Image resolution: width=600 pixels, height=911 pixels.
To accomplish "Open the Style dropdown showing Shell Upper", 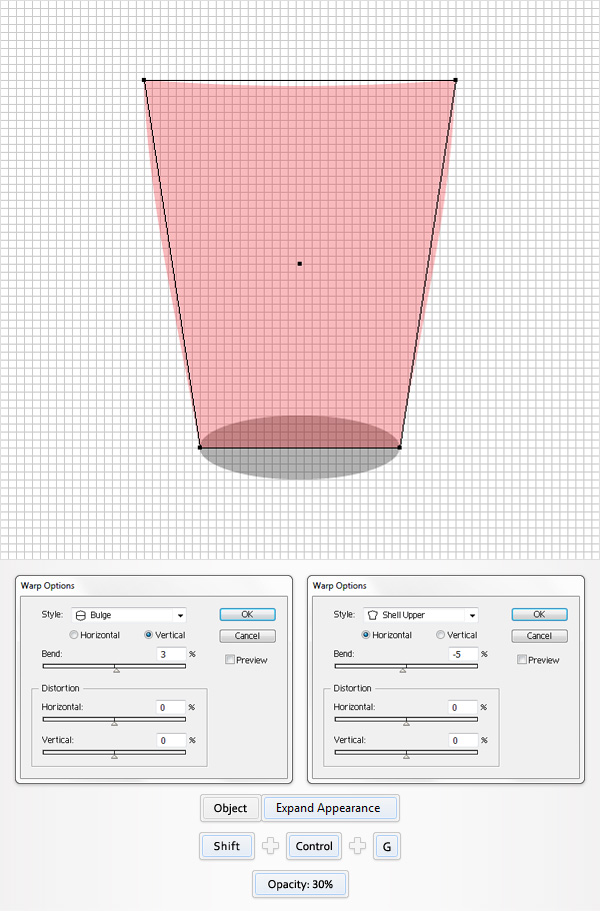I will 421,615.
